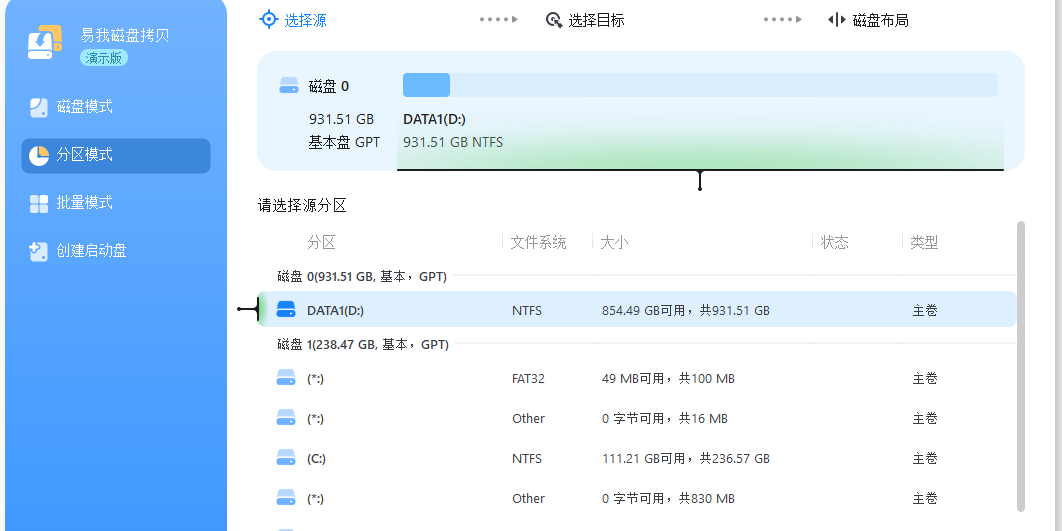Viewport: 1062px width, 531px height.
Task: Click the Disk 0 usage bar
Action: click(x=700, y=85)
